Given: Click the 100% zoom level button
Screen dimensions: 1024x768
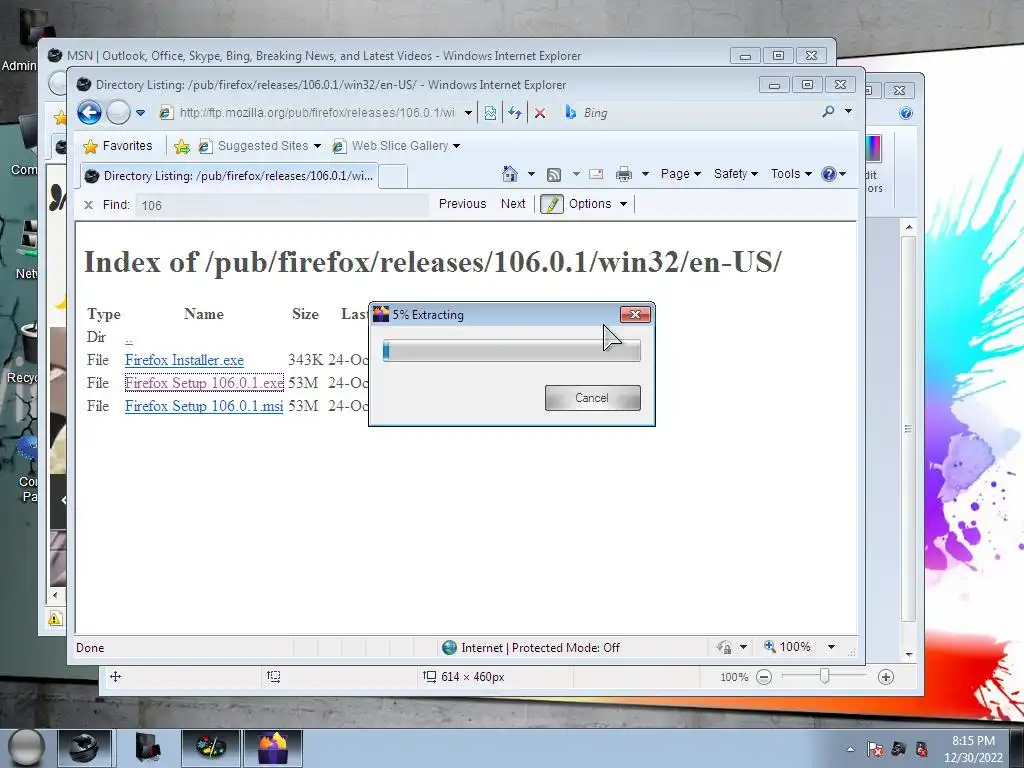Looking at the screenshot, I should coord(788,647).
